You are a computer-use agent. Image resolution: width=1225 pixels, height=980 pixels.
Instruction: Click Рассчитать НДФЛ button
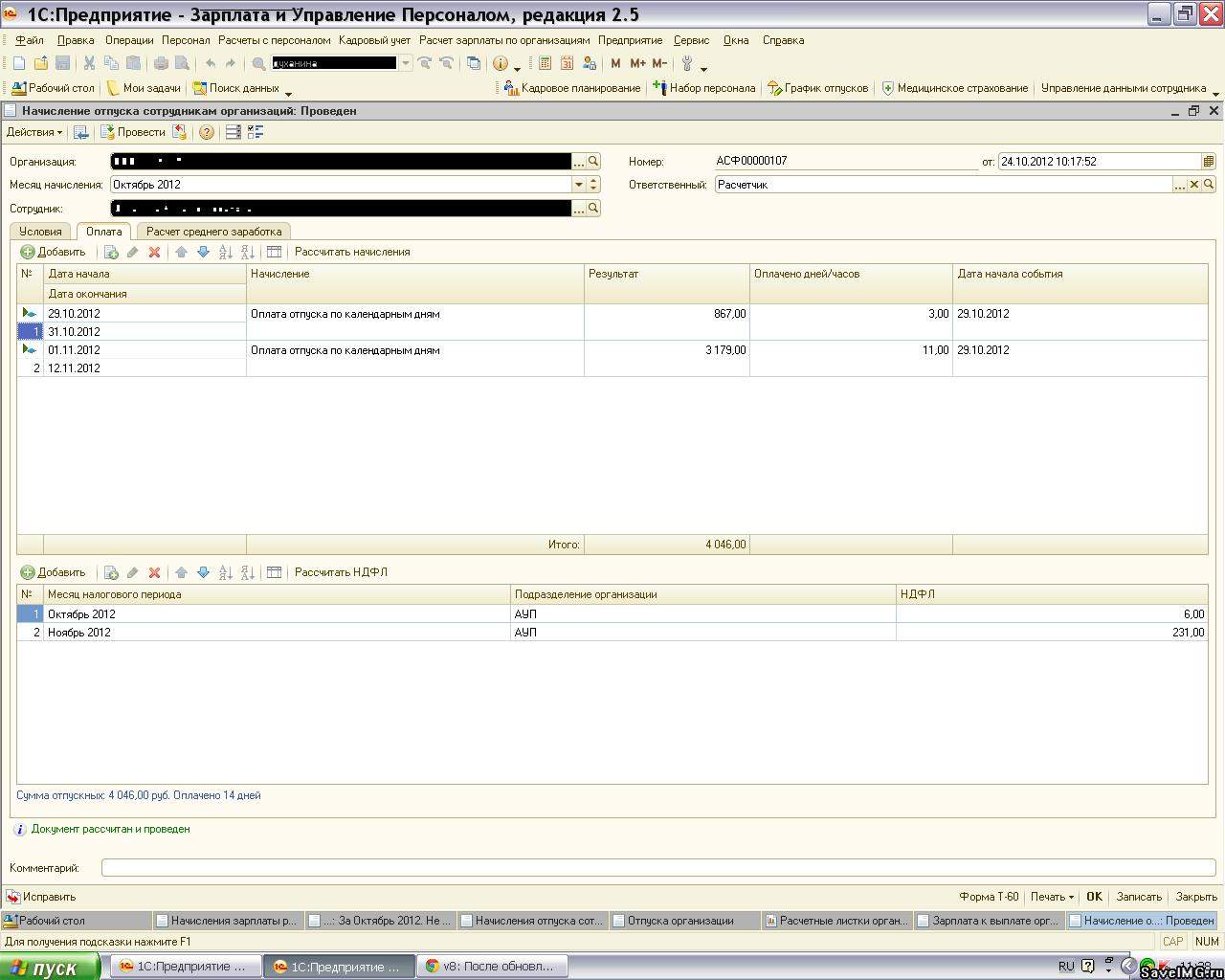[341, 572]
